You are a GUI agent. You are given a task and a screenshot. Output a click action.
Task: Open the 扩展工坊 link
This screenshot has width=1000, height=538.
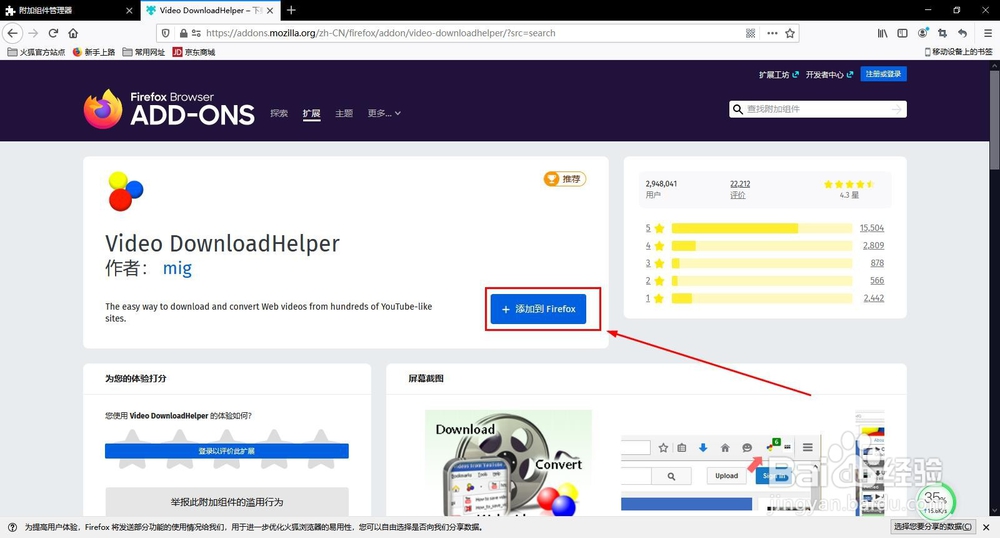pos(778,75)
